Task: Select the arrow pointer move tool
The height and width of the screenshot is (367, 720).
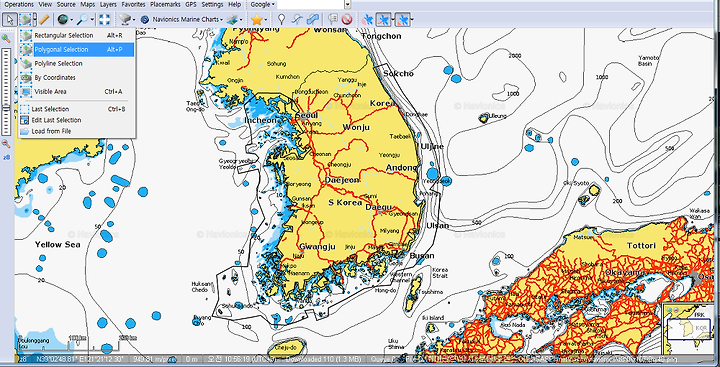Action: point(10,19)
